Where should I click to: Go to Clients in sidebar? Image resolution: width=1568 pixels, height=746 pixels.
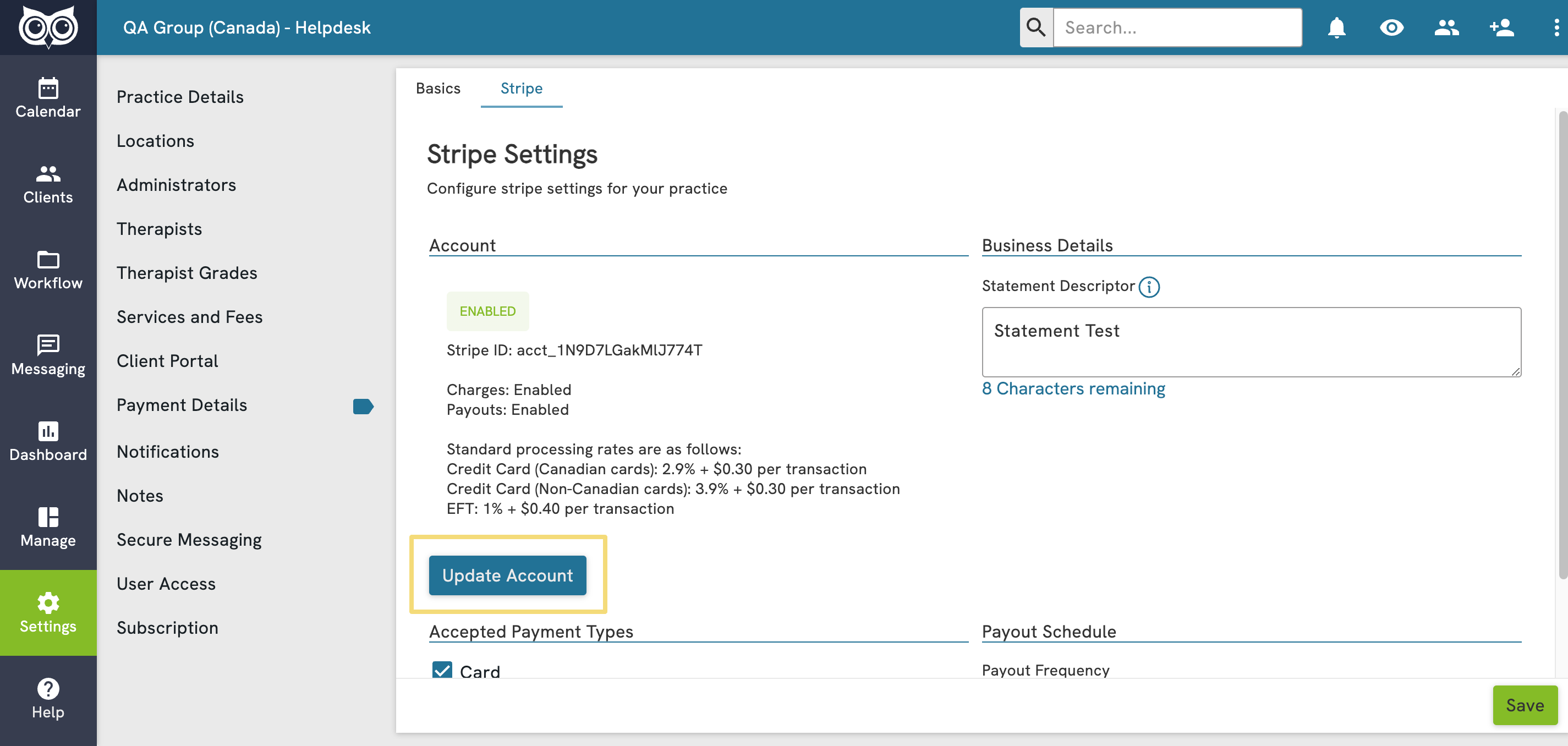[x=48, y=184]
